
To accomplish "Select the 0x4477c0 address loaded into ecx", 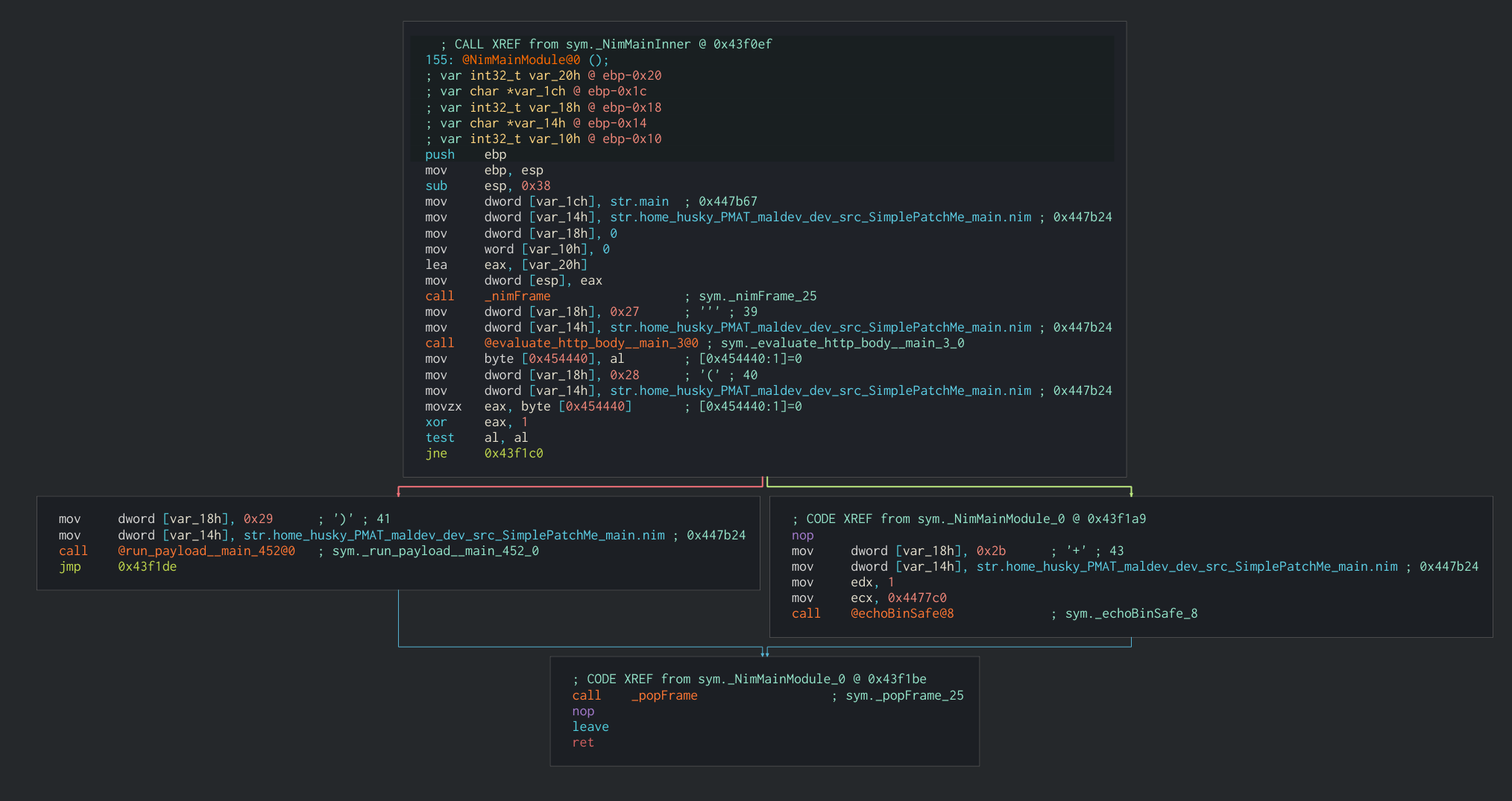I will point(916,598).
